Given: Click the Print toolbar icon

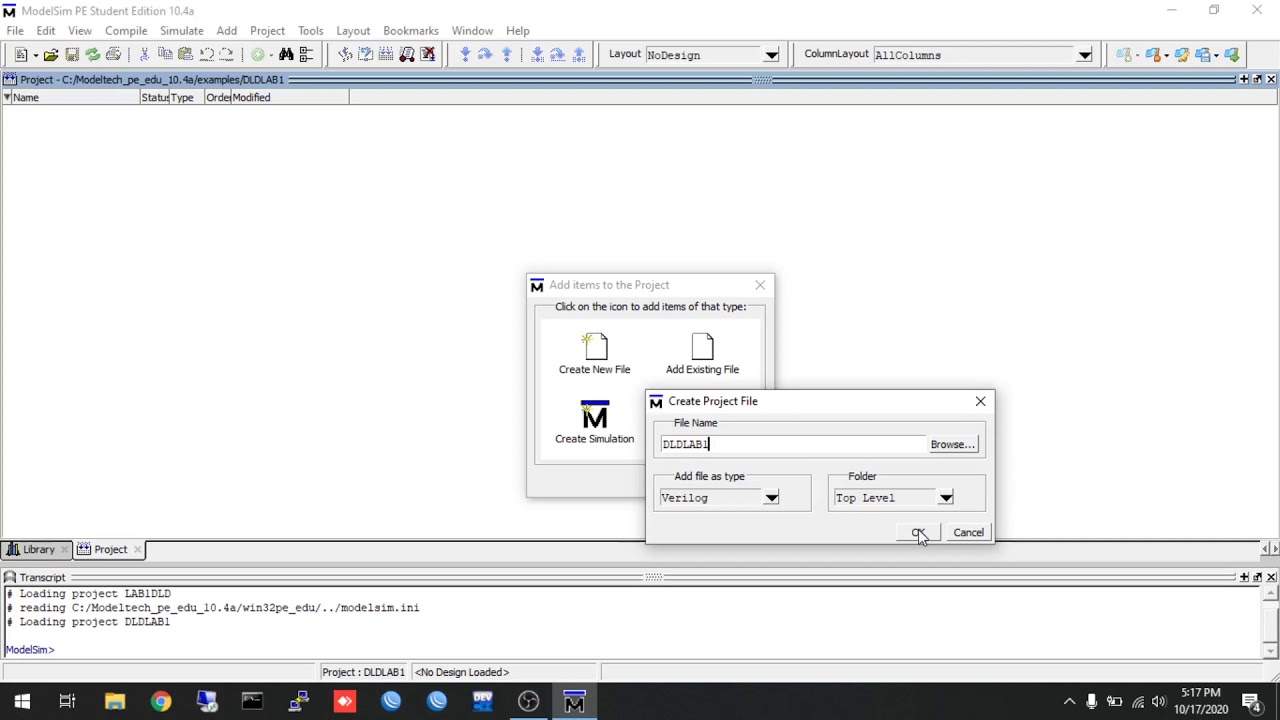Looking at the screenshot, I should coord(114,55).
